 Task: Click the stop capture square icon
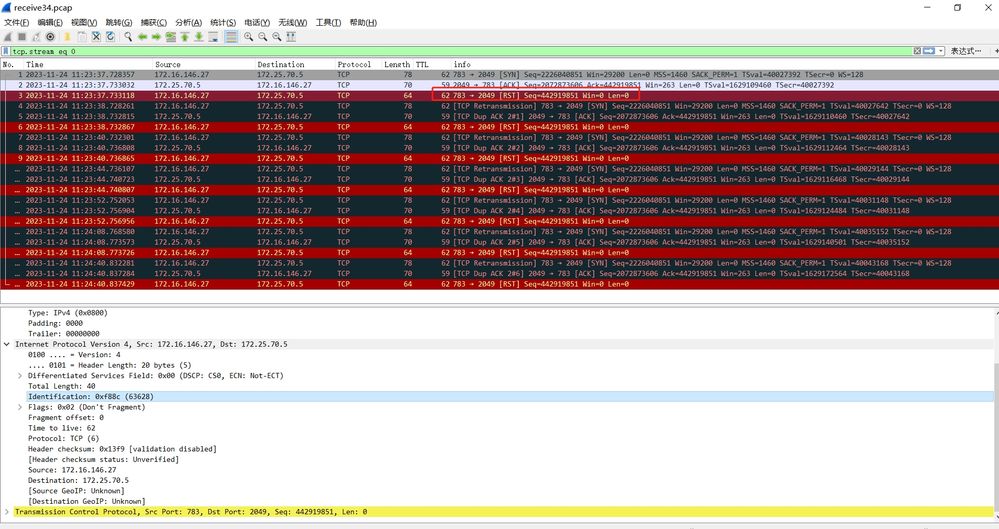click(x=22, y=37)
